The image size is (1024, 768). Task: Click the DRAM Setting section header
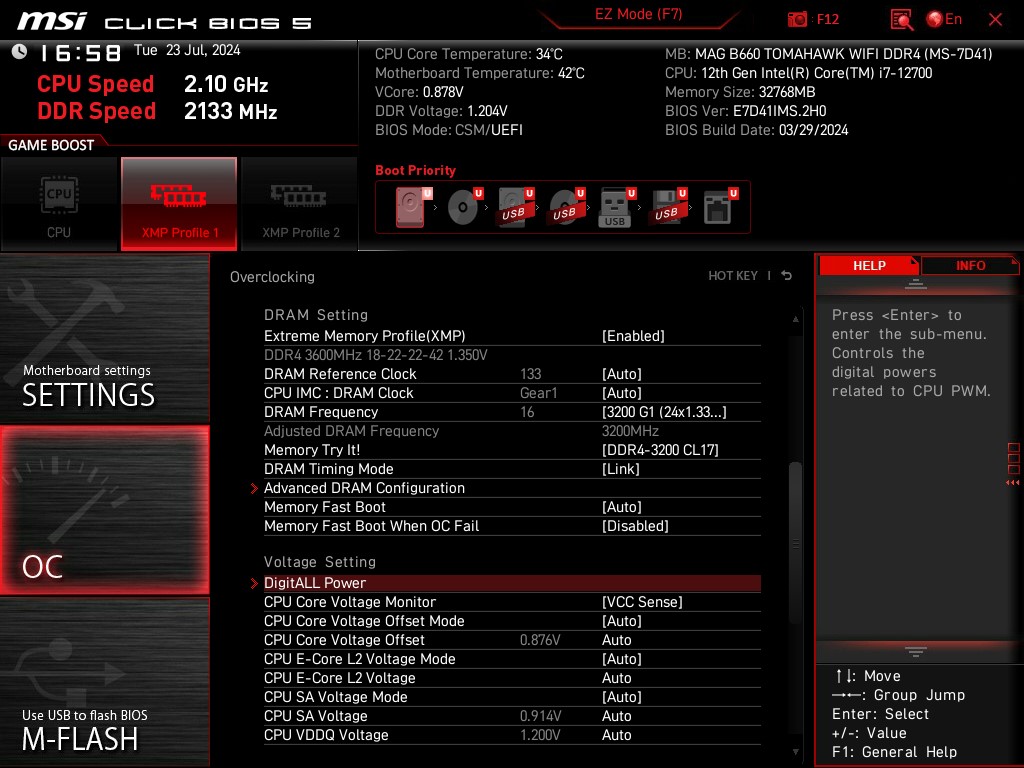coord(316,315)
